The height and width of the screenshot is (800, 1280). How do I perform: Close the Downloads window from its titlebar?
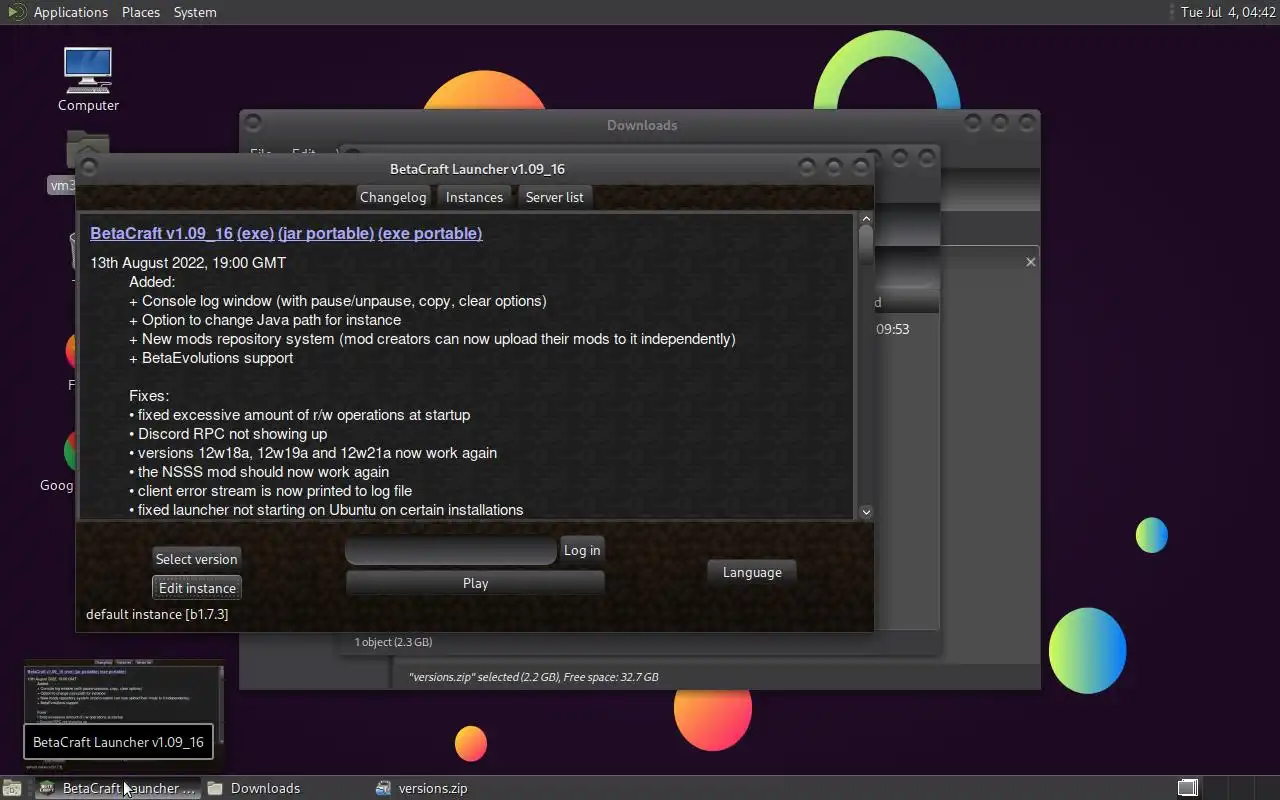pos(1026,123)
